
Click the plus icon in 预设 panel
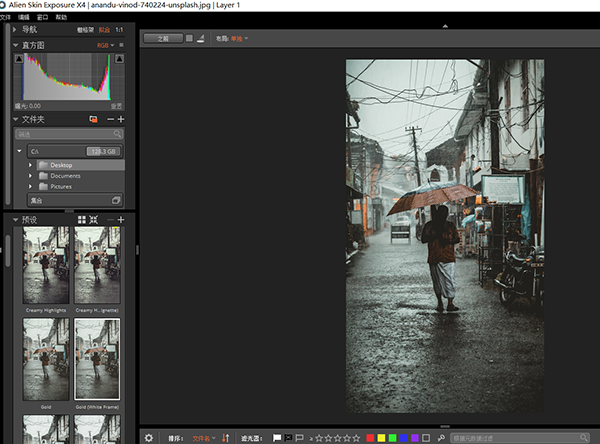[121, 219]
